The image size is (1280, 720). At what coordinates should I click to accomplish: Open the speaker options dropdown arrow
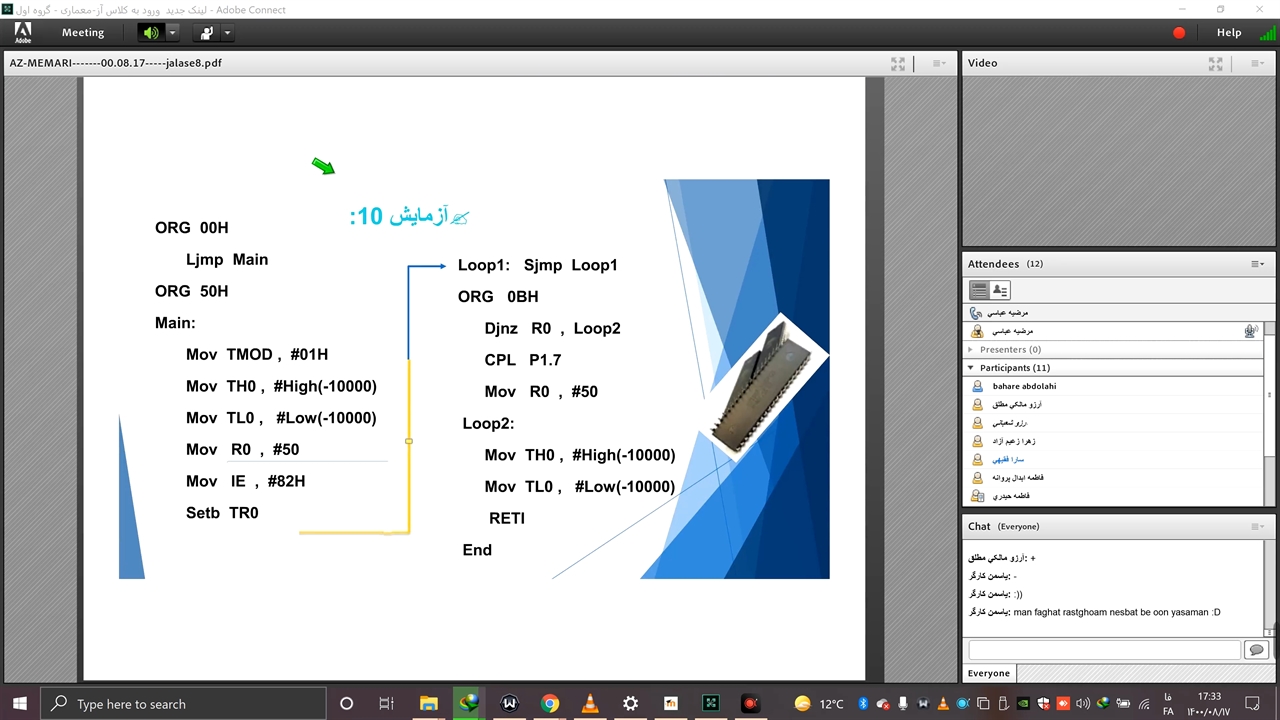tap(172, 33)
